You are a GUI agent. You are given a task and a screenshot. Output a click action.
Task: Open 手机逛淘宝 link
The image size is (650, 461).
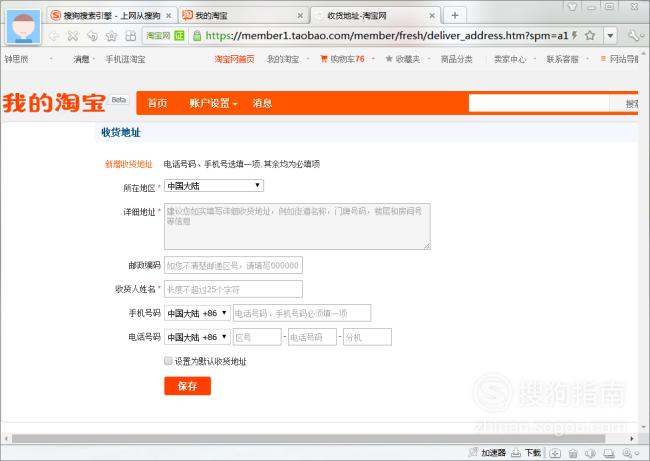pyautogui.click(x=125, y=59)
